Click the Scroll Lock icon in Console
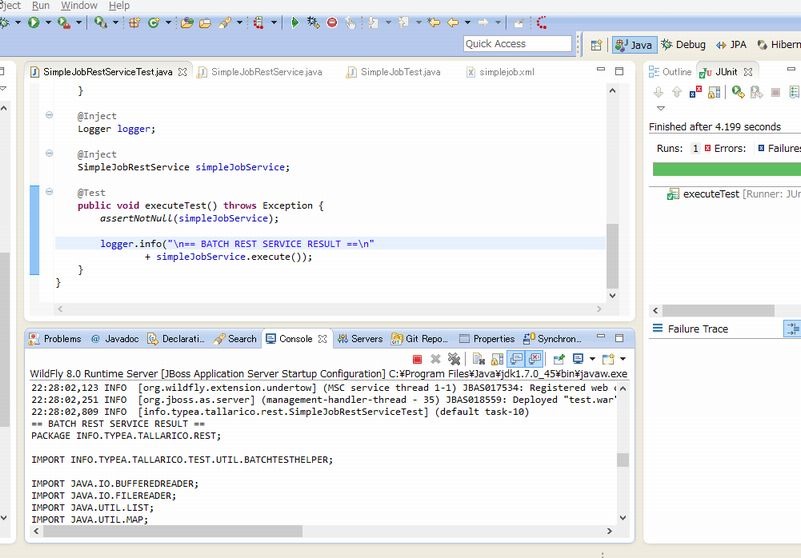The image size is (801, 558). 498,359
